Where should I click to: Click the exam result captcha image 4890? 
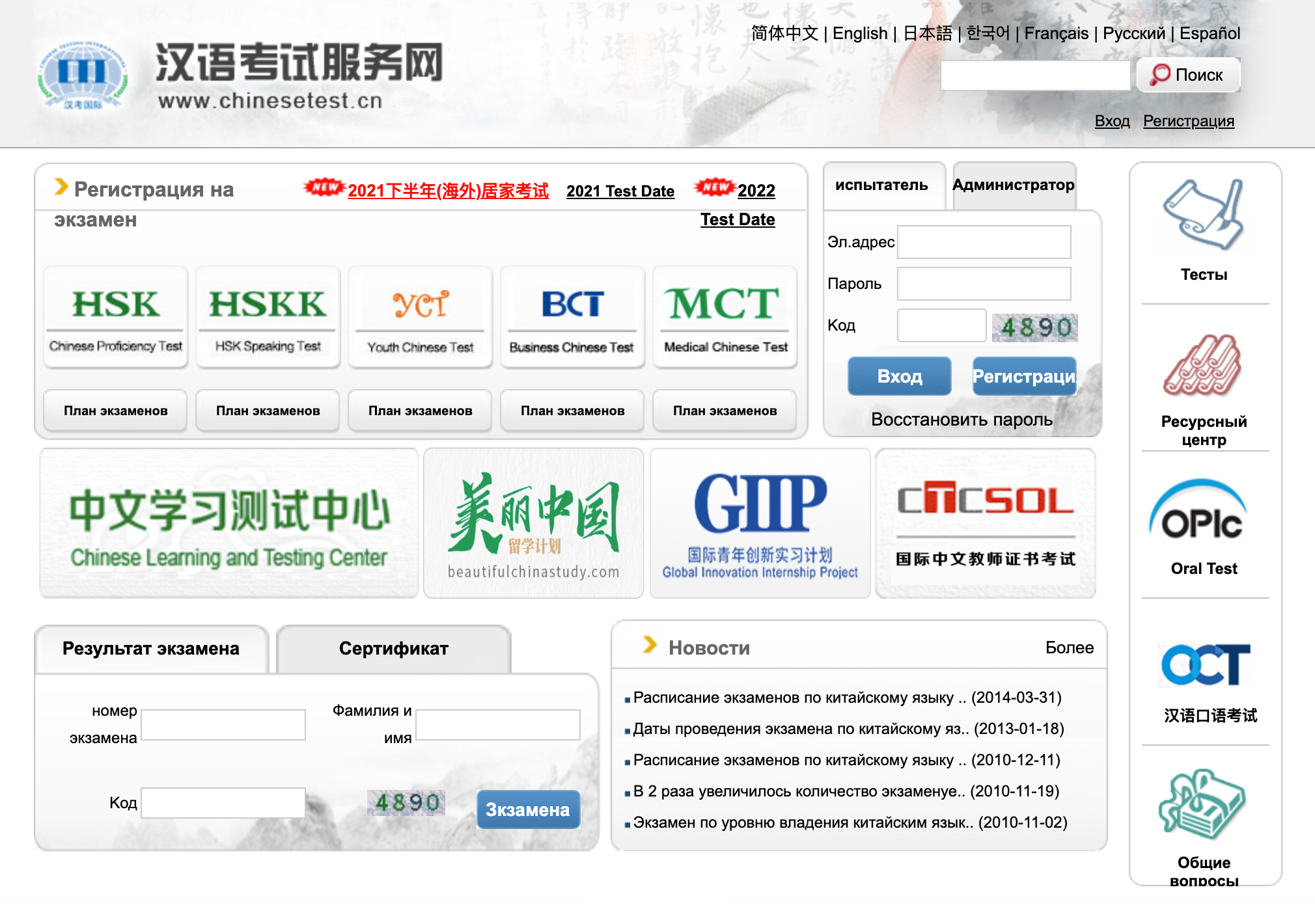point(407,802)
